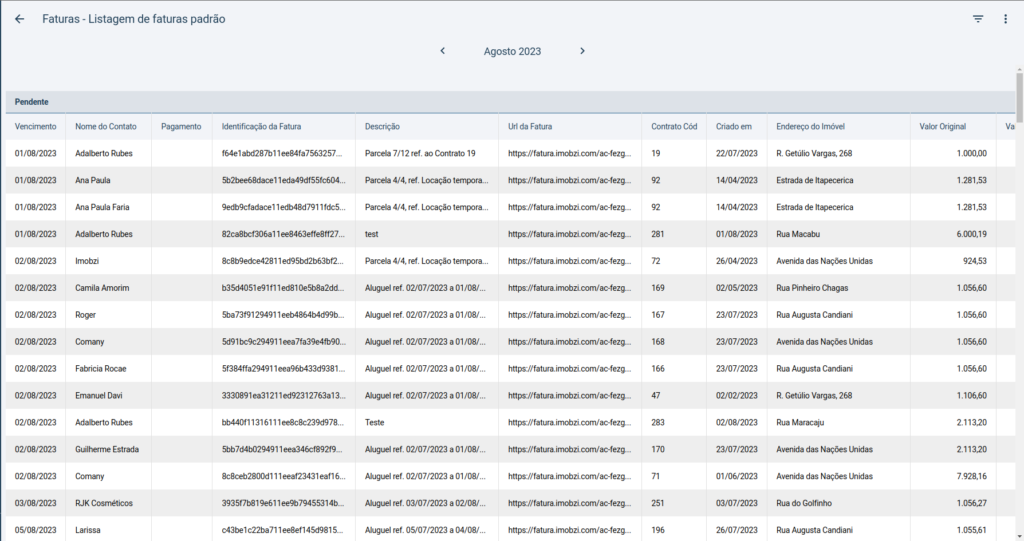
Task: Click the Contrato Cód column header
Action: point(674,127)
